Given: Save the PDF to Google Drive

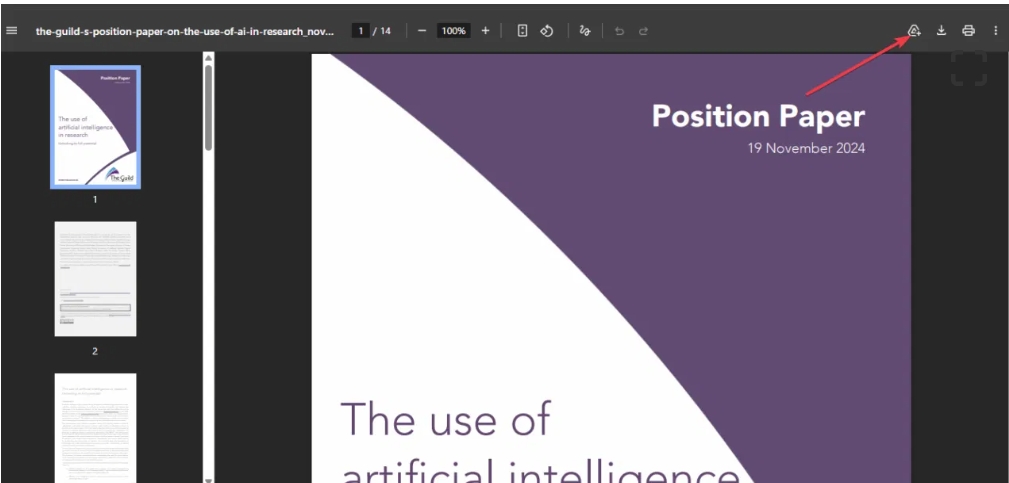Looking at the screenshot, I should [914, 31].
